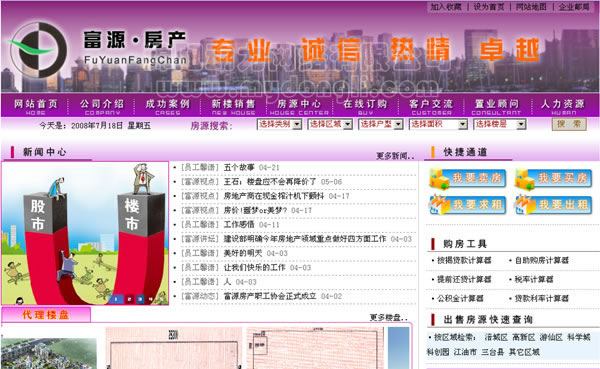Select slide 3 on news image
600x369 pixels.
tap(140, 299)
